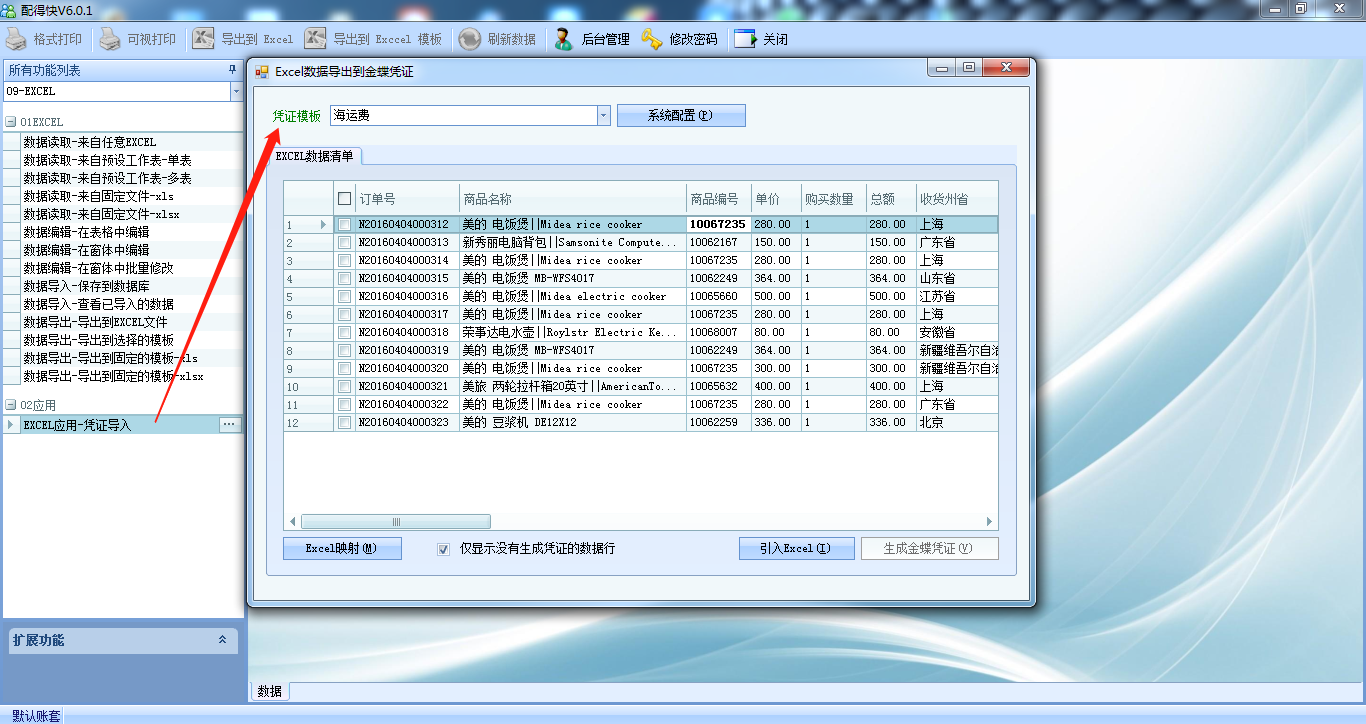
Task: Check the box for order N20160404000312
Action: 344,225
